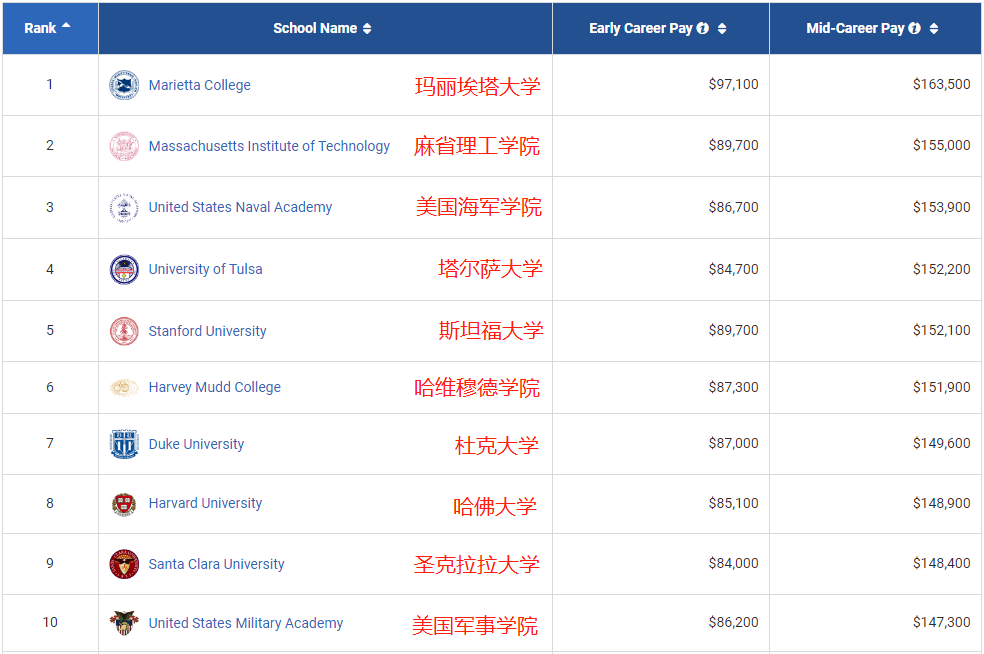The width and height of the screenshot is (984, 654).
Task: Click the Naval Academy crest icon
Action: [x=124, y=208]
